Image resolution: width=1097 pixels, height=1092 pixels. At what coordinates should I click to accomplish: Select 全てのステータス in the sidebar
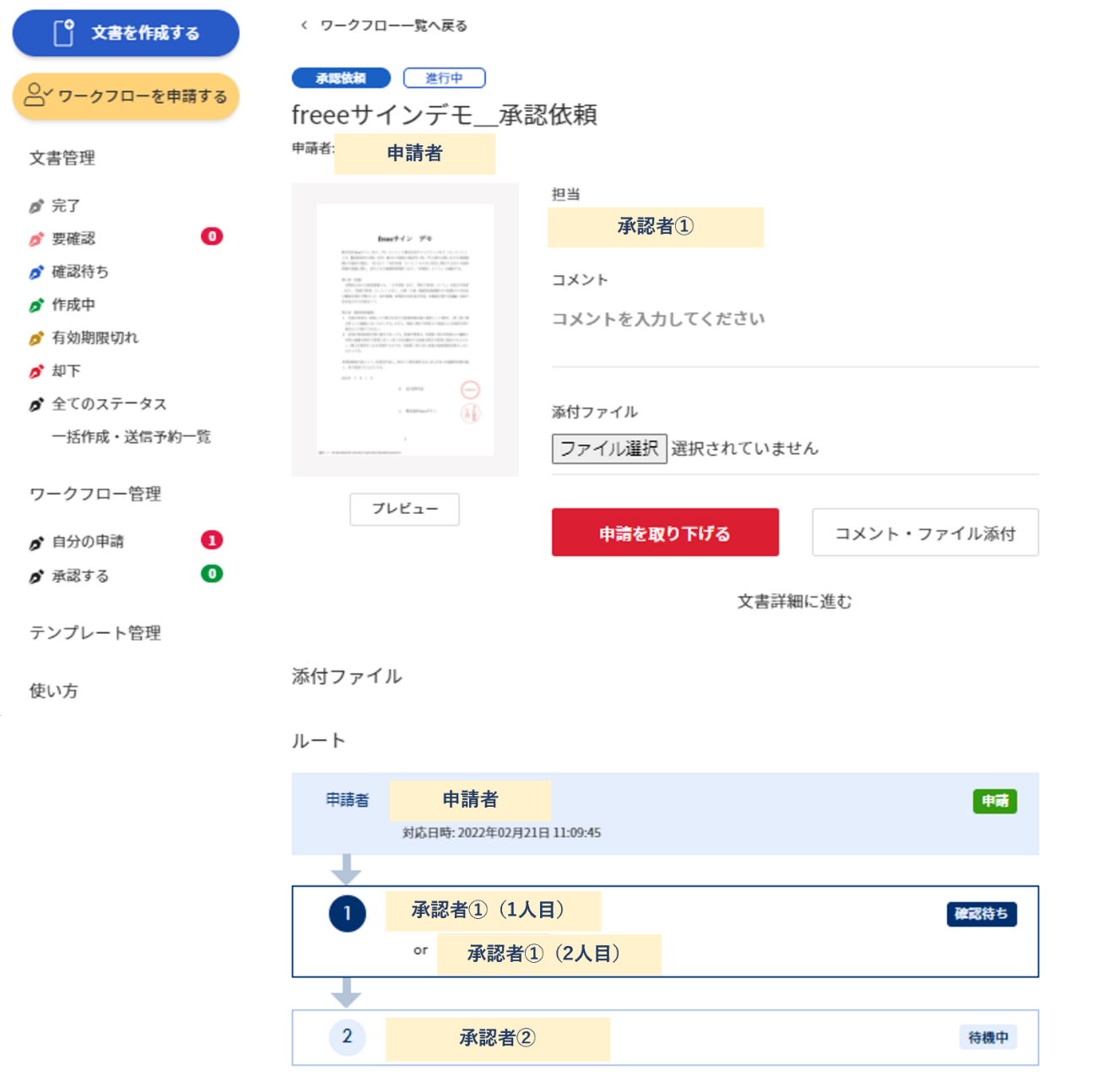point(109,403)
